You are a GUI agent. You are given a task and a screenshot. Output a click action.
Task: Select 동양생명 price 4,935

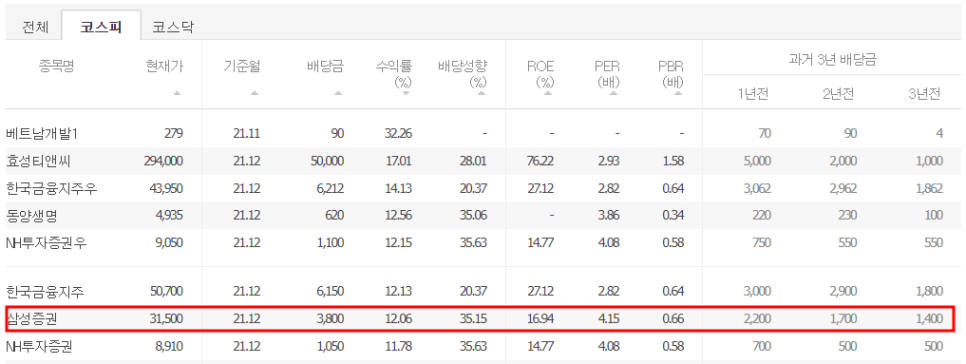point(169,216)
